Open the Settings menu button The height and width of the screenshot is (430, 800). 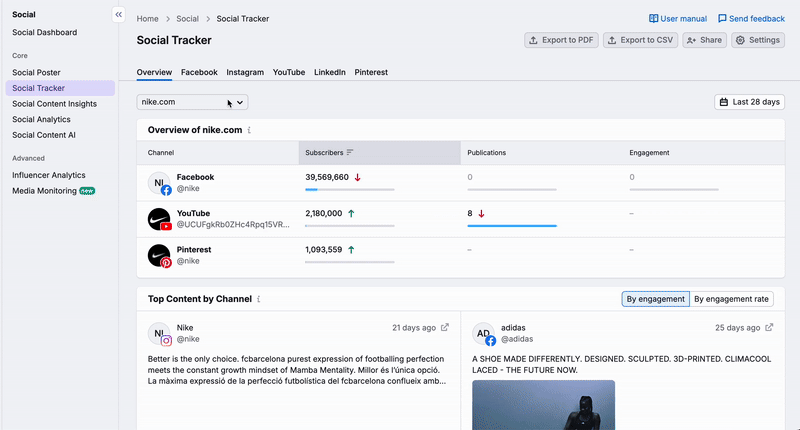click(758, 40)
